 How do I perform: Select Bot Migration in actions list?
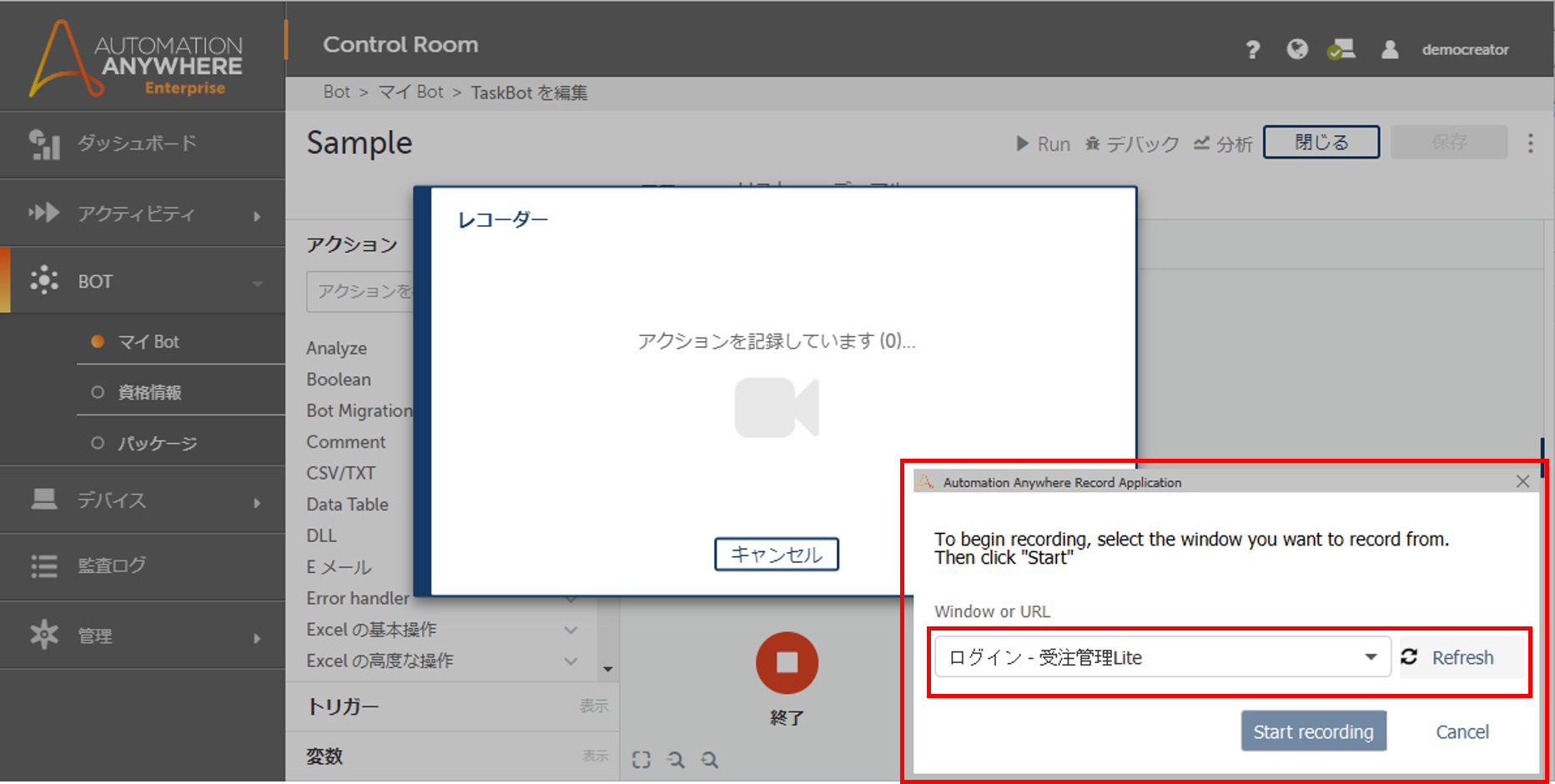click(359, 410)
